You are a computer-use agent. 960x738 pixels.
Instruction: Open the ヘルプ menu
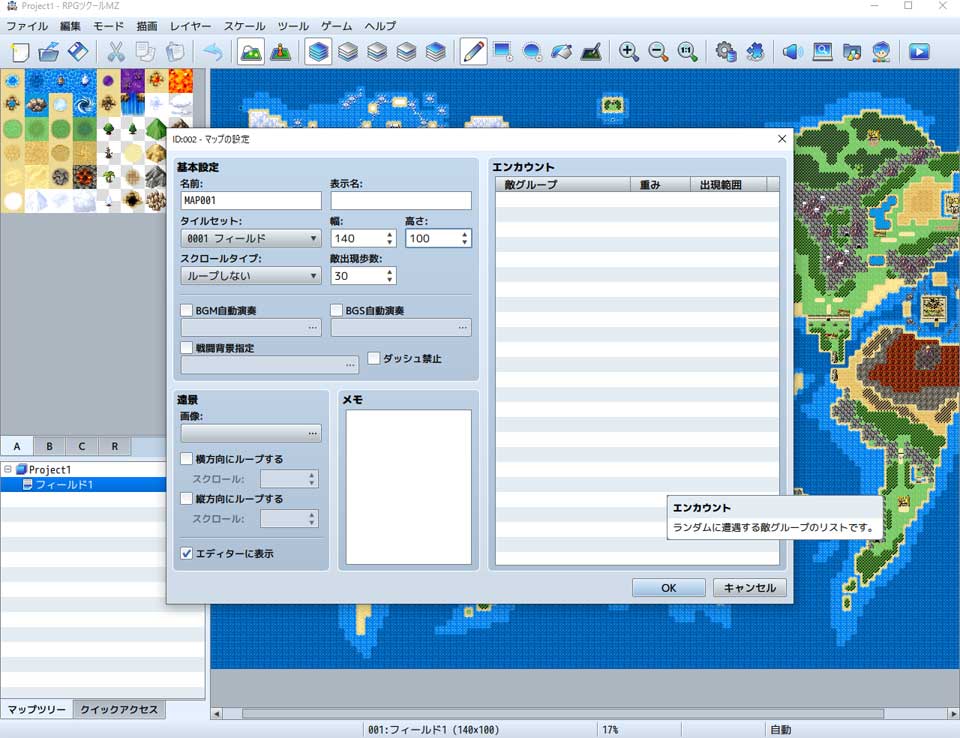380,26
